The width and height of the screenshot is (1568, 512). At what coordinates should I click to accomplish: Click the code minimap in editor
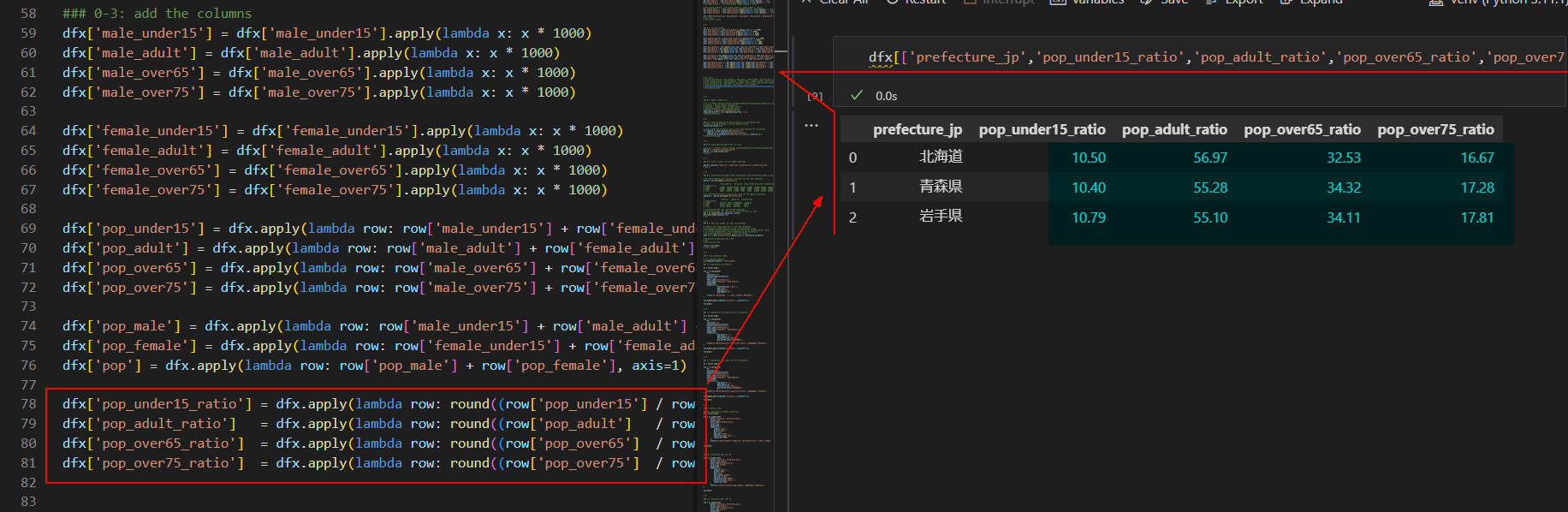tap(738, 256)
